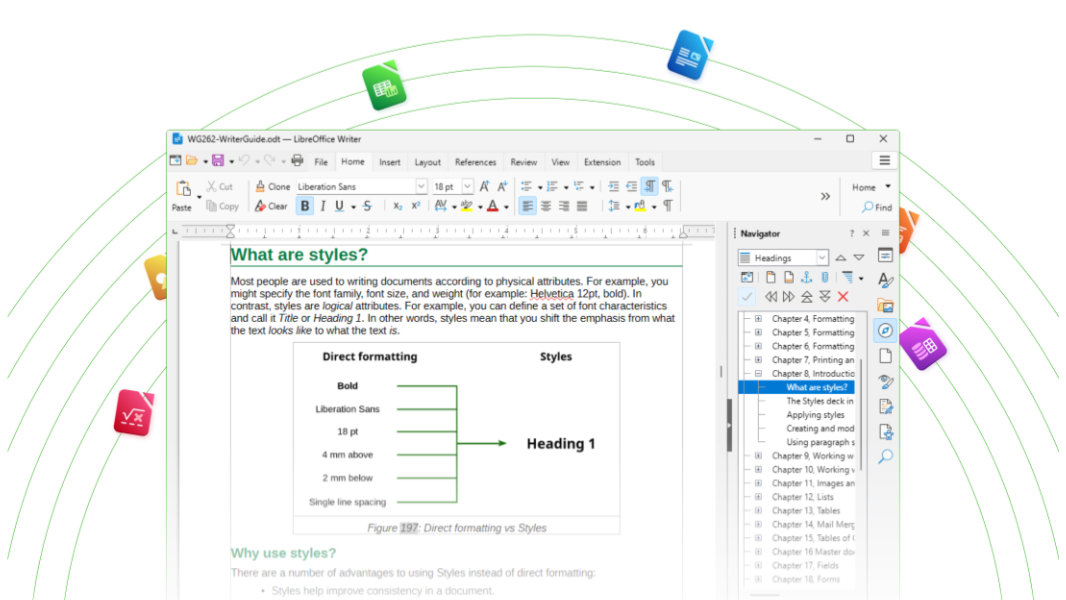1066x600 pixels.
Task: Set a reminder in Navigator
Action: pos(825,277)
